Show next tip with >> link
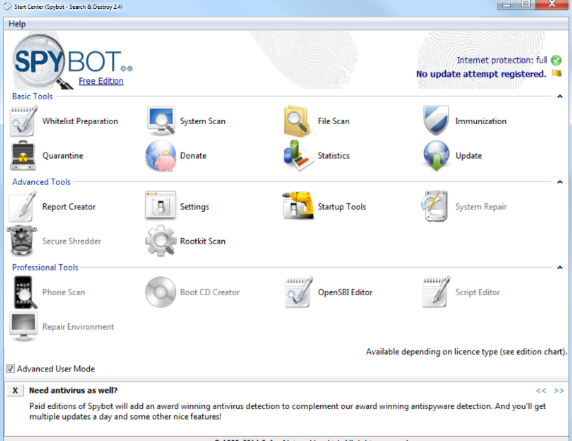The width and height of the screenshot is (572, 441). click(x=559, y=391)
